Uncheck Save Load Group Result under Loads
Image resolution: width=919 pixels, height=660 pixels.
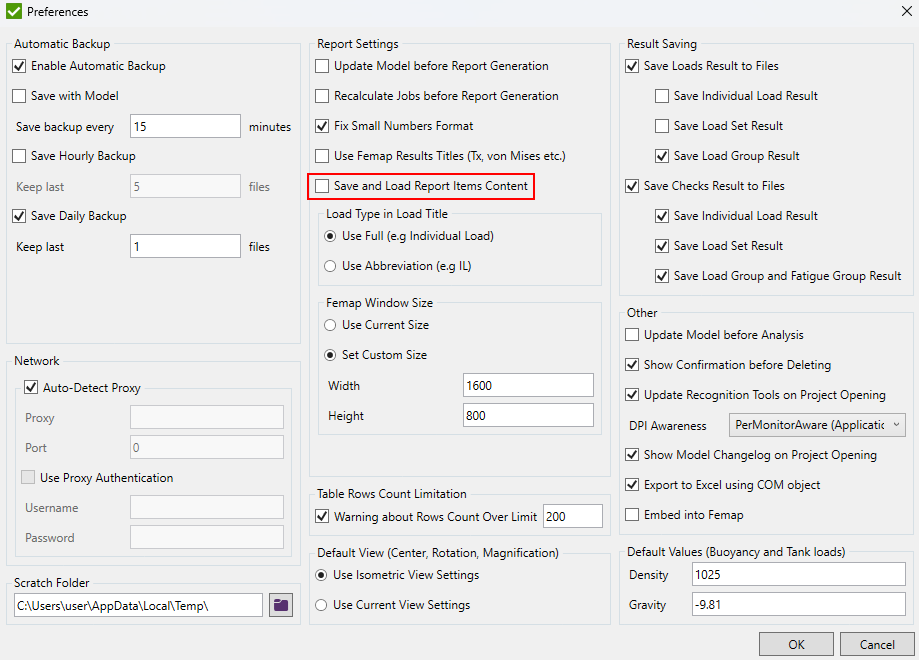coord(662,156)
